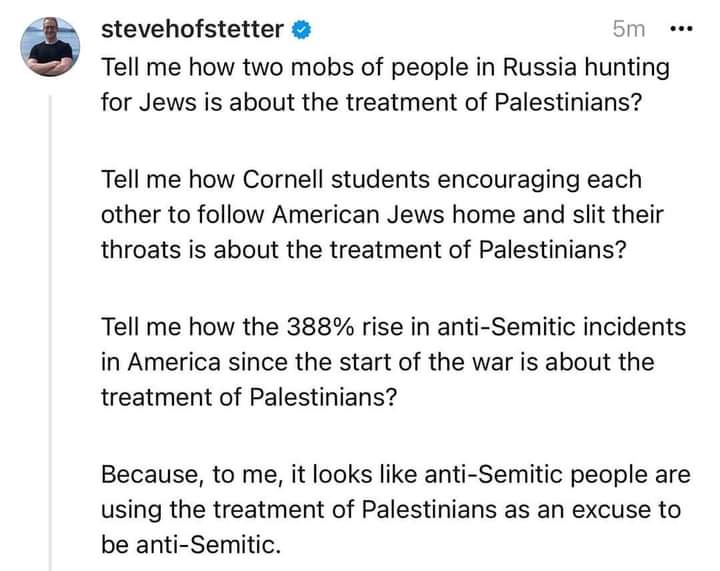This screenshot has height=571, width=720.
Task: Click the word 'mobs' in the first paragraph
Action: [x=307, y=70]
